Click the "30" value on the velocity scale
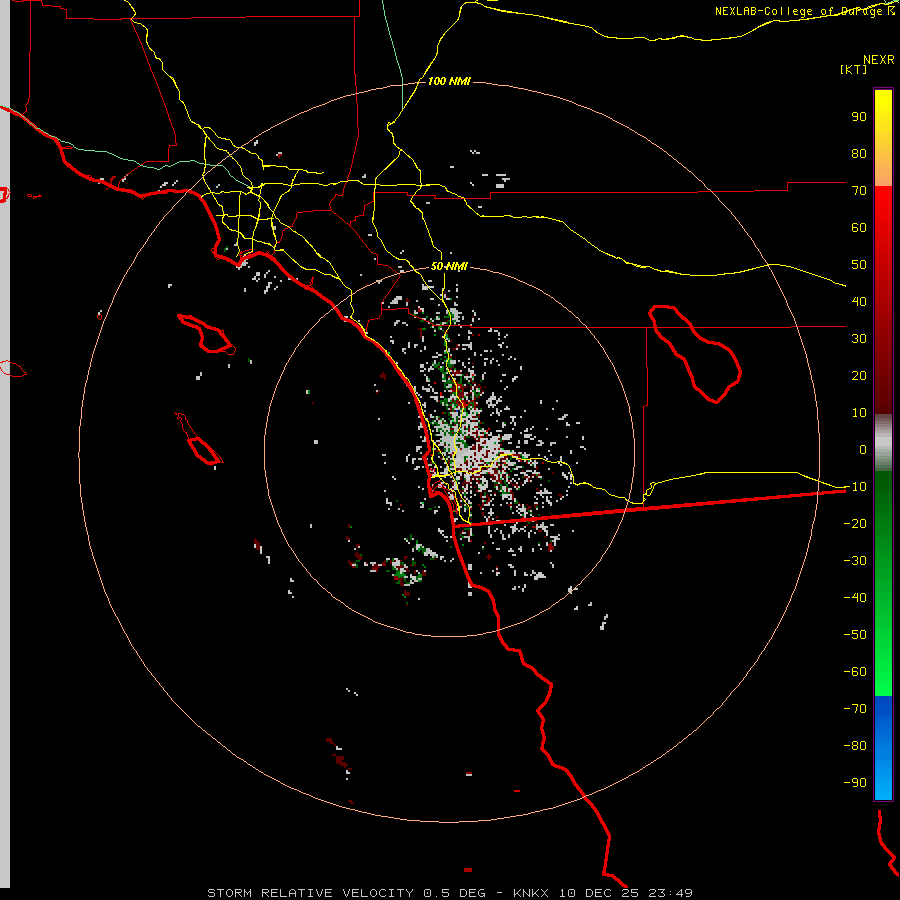900x900 pixels. (x=859, y=339)
